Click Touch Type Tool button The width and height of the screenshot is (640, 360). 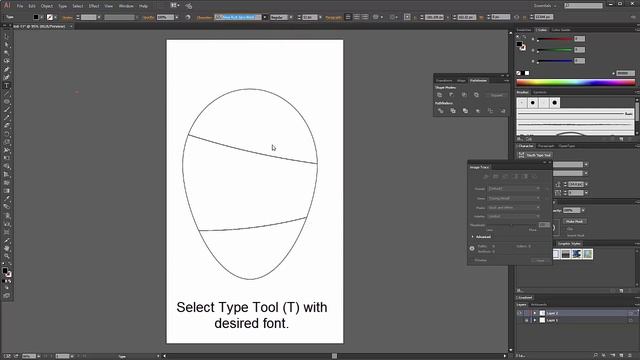(x=535, y=155)
